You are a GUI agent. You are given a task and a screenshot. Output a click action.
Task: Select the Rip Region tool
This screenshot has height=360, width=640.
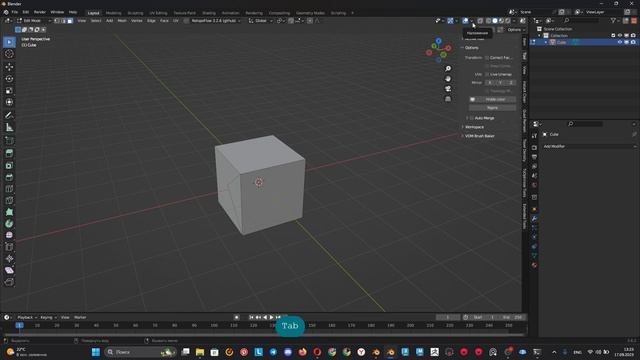[x=9, y=282]
